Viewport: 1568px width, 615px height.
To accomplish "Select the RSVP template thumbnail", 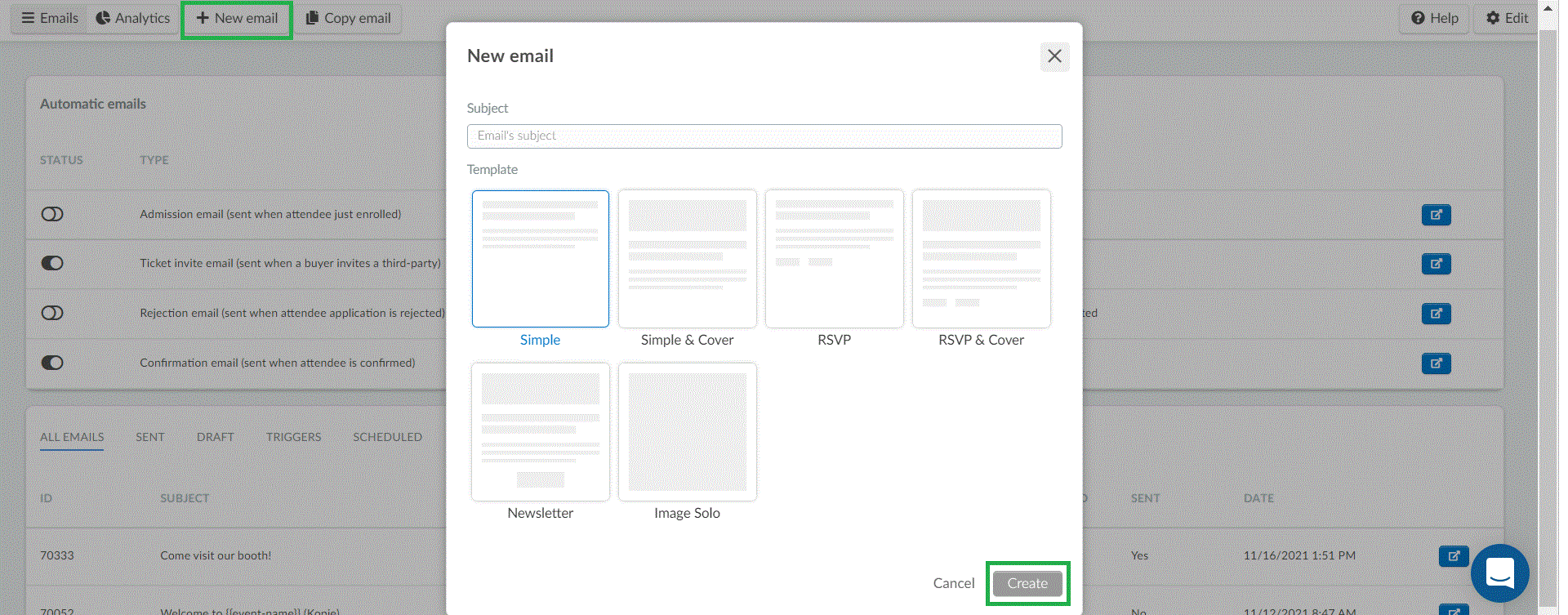I will pos(835,259).
